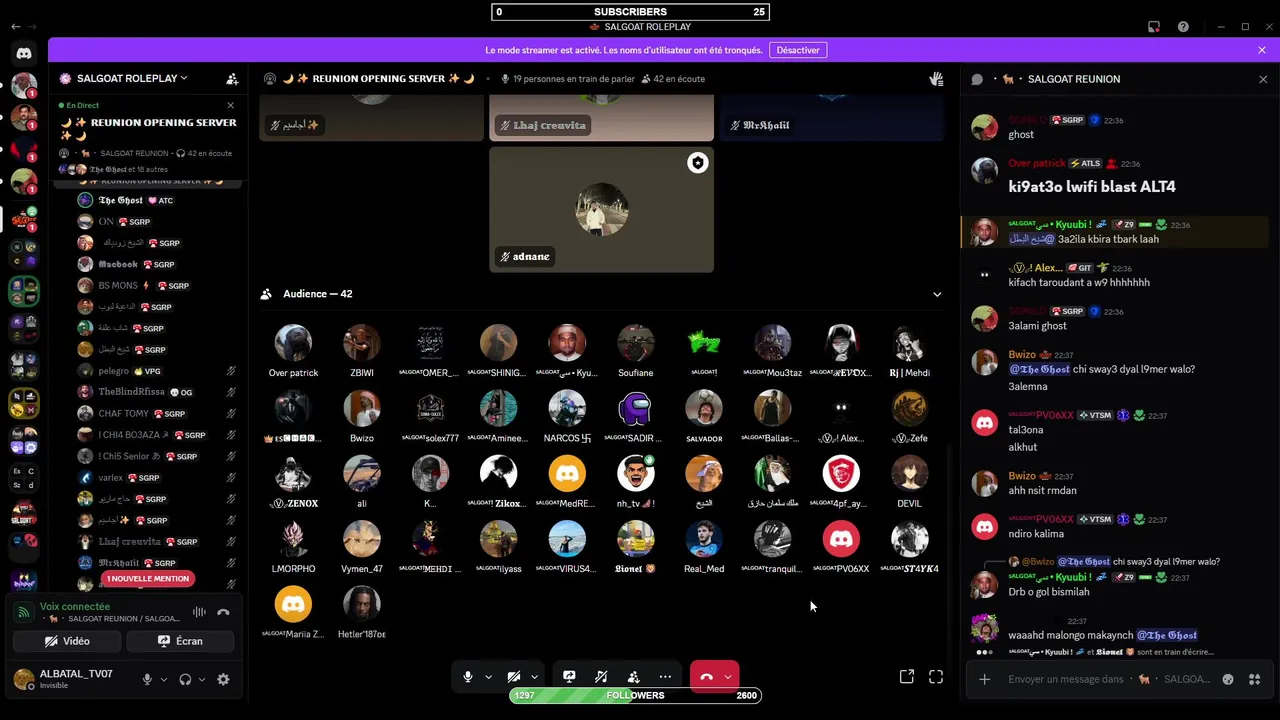Toggle microphone mute in call controls bar
This screenshot has height=720, width=1280.
(467, 677)
